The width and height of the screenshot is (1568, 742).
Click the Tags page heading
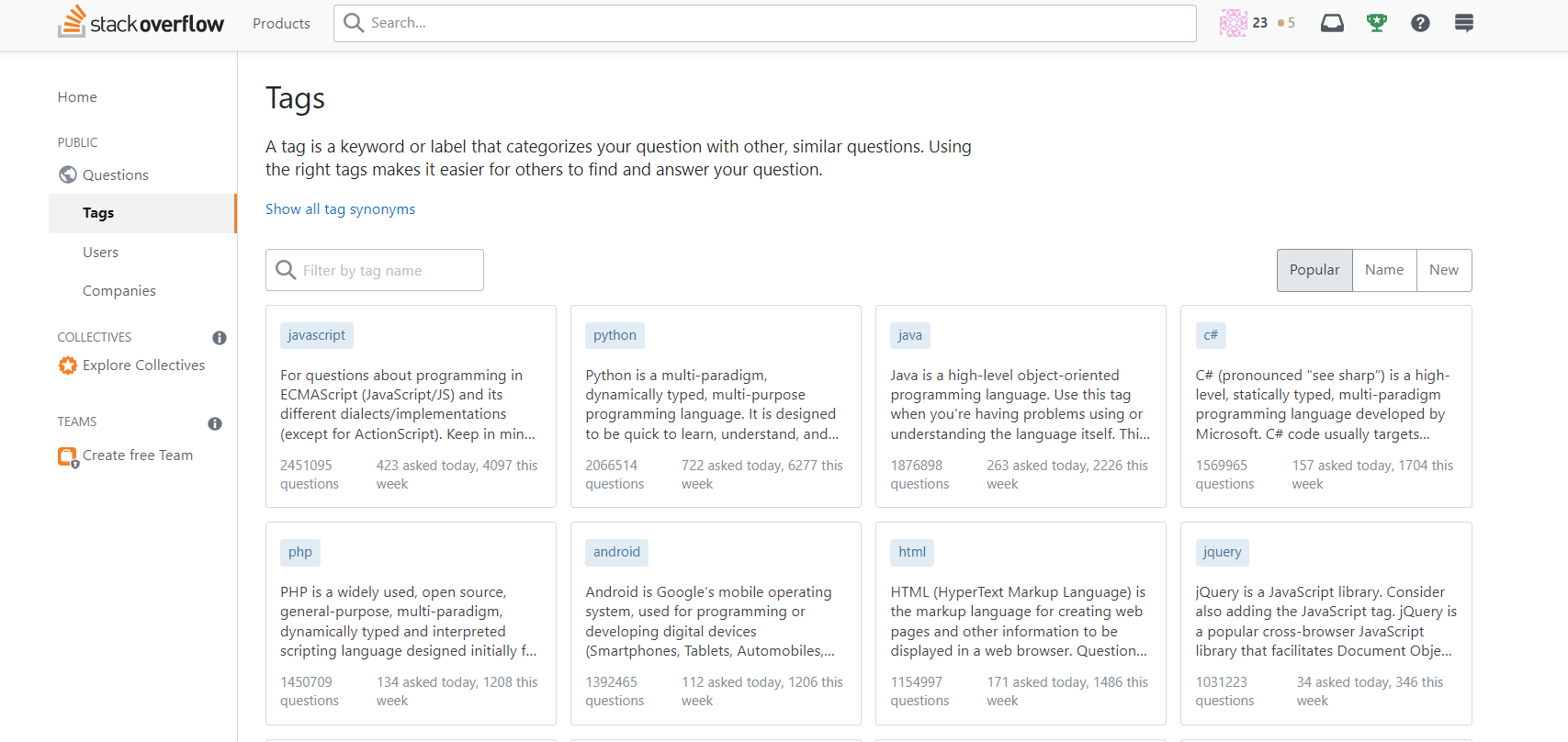point(295,98)
